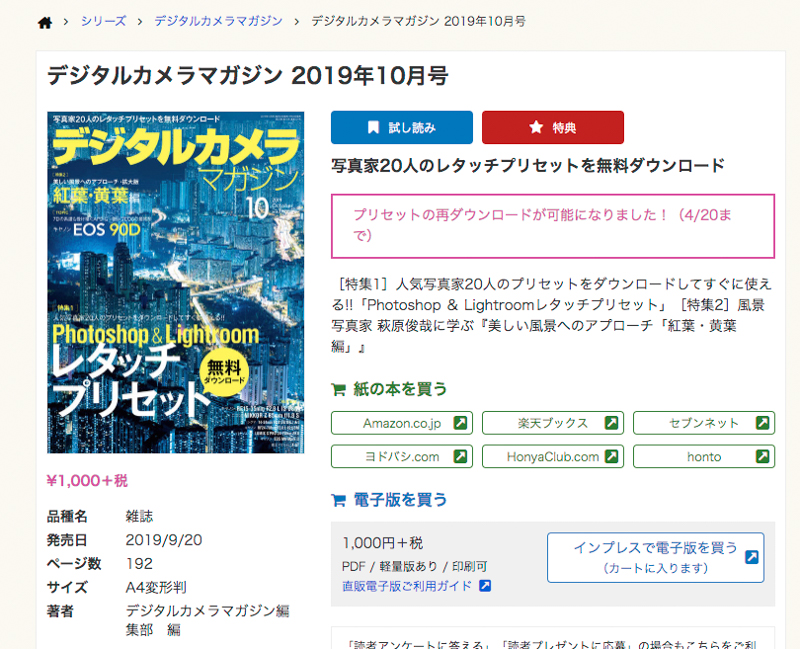
Task: Click the 試し読み blue button
Action: pos(402,128)
